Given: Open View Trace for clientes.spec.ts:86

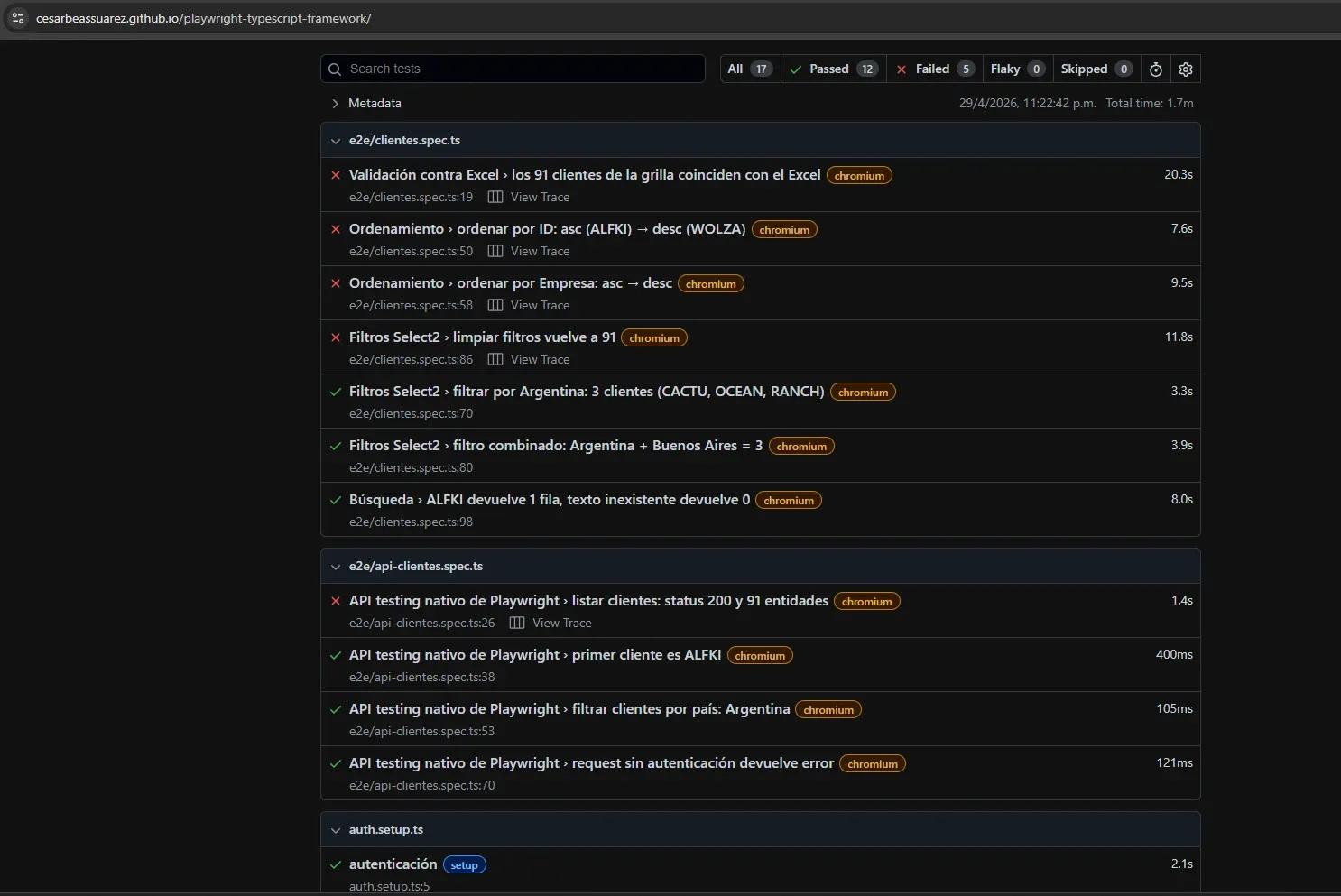Looking at the screenshot, I should tap(540, 359).
